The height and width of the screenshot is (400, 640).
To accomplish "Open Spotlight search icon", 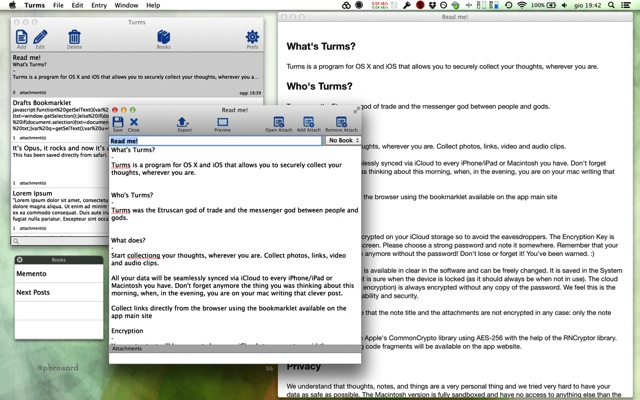I will coord(611,5).
